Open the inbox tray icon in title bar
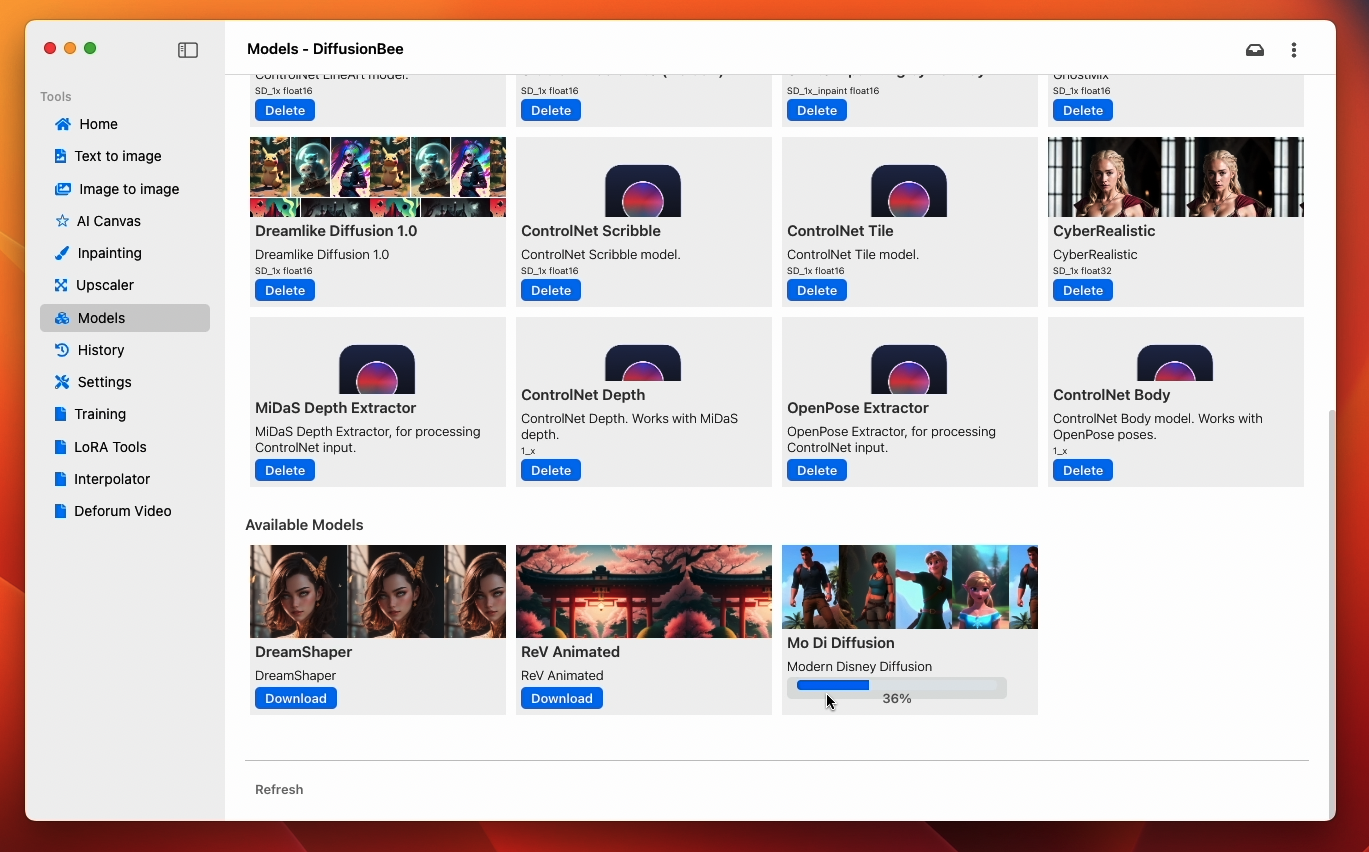Viewport: 1369px width, 852px height. point(1254,50)
